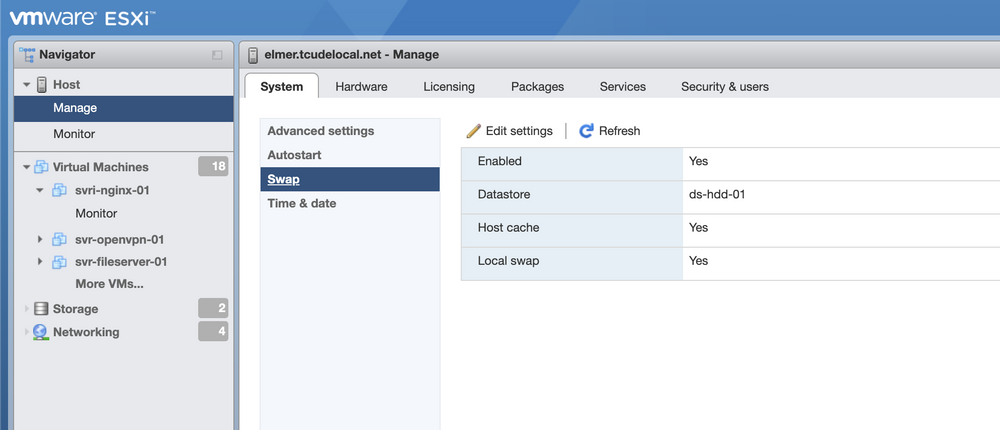Click the Yes value for Enabled

698,161
